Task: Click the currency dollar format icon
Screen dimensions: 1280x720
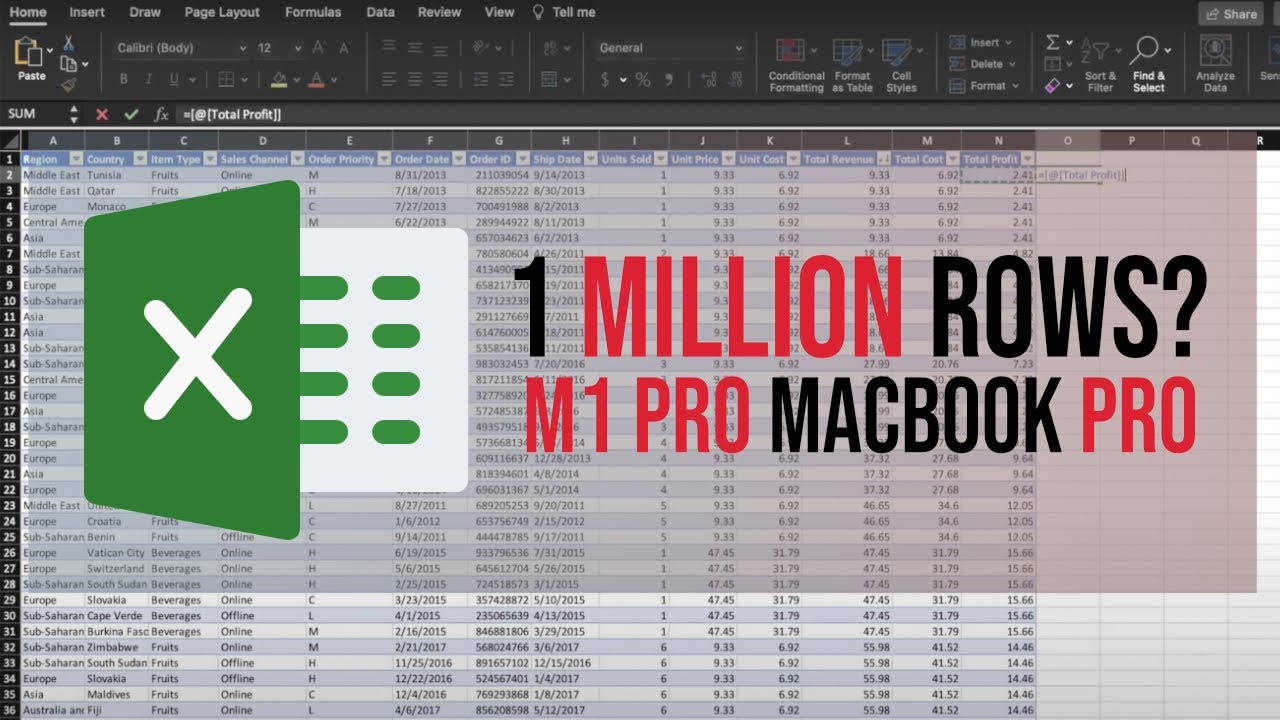Action: click(x=606, y=80)
